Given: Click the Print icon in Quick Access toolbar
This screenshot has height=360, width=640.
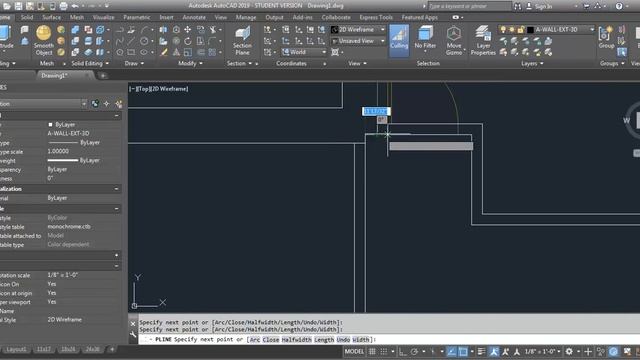Looking at the screenshot, I should 63,6.
